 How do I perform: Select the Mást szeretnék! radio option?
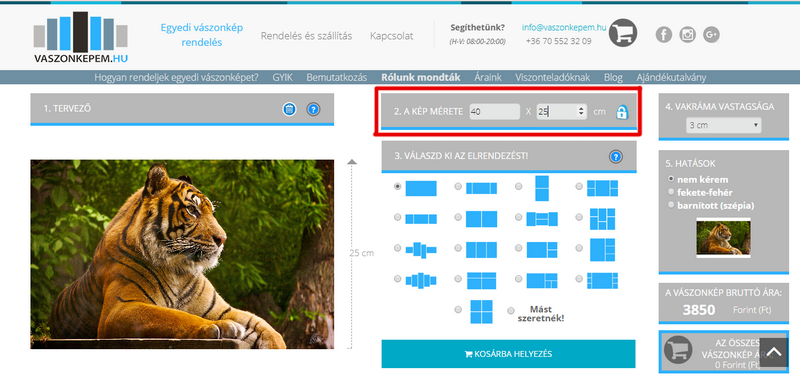point(511,311)
